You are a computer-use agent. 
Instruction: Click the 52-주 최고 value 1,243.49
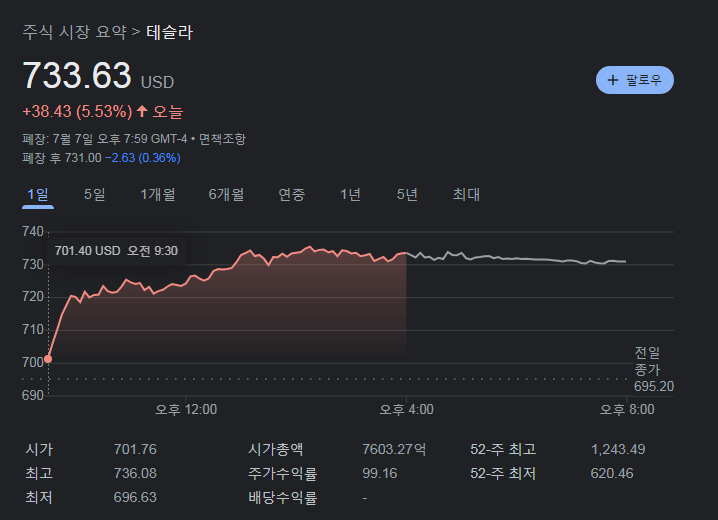click(x=618, y=449)
